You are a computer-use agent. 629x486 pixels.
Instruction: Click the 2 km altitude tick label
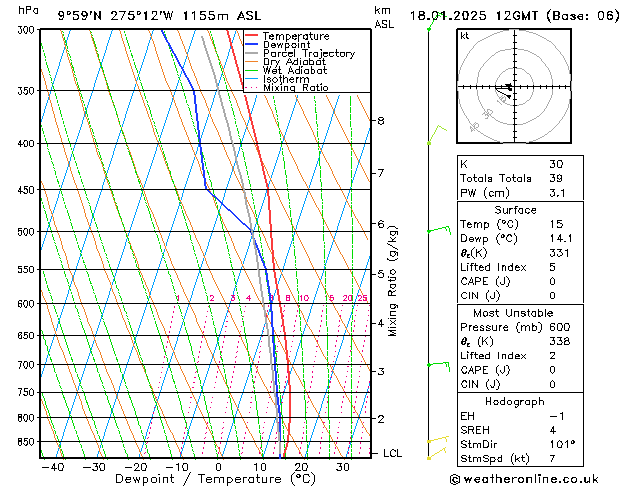click(381, 419)
